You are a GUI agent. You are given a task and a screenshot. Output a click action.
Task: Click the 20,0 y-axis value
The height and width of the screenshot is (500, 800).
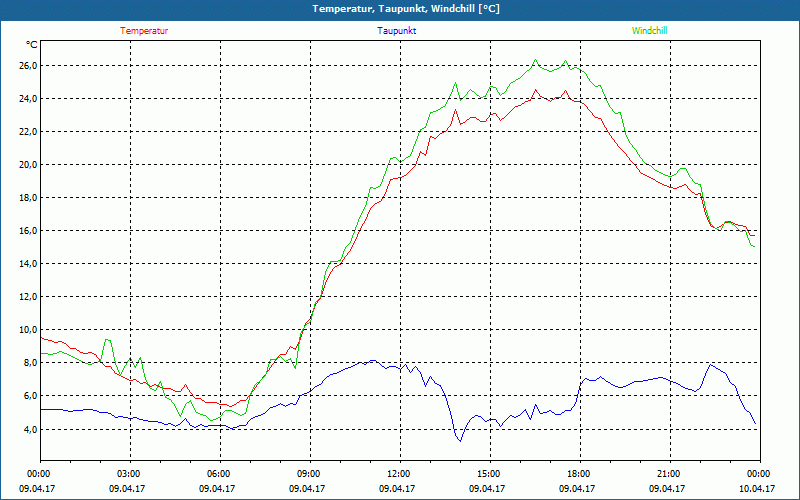tap(28, 164)
